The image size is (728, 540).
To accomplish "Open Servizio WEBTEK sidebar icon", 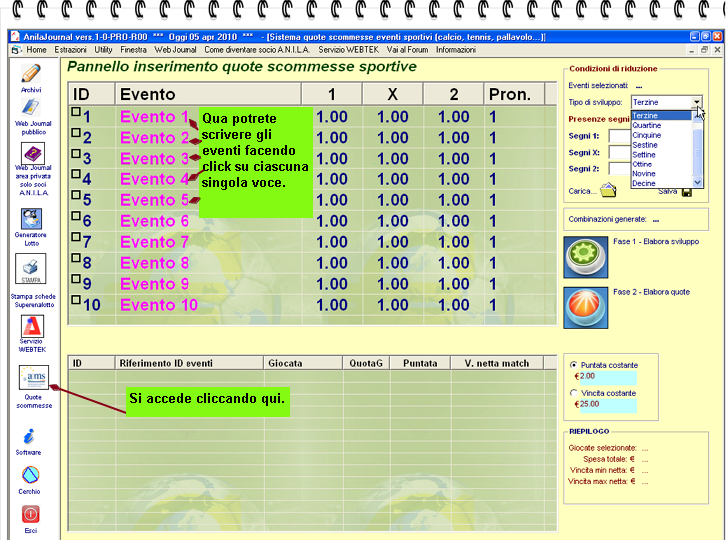I will click(x=32, y=327).
